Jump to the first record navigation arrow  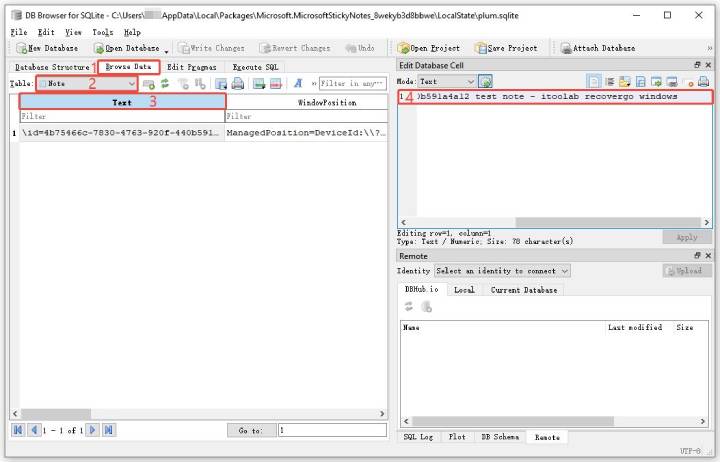point(18,430)
